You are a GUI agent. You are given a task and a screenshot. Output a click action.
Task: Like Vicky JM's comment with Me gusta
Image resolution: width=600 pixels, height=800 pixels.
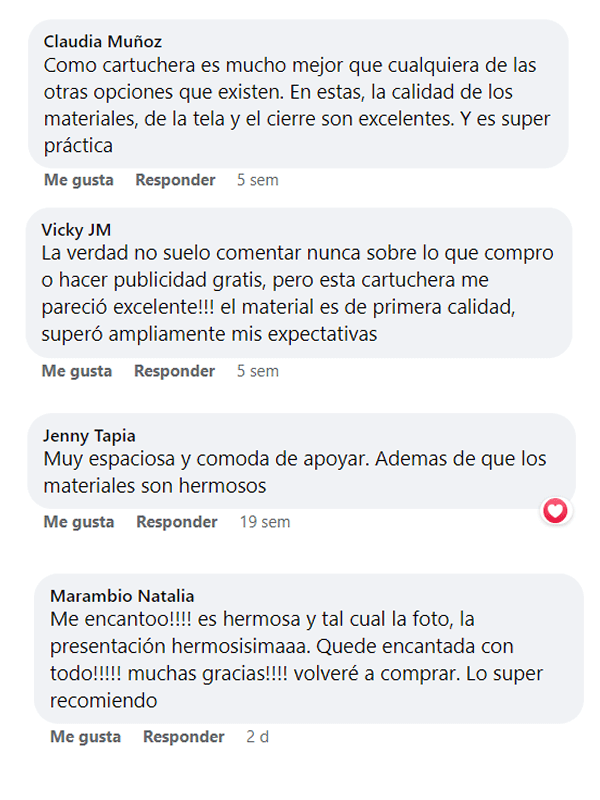point(77,371)
